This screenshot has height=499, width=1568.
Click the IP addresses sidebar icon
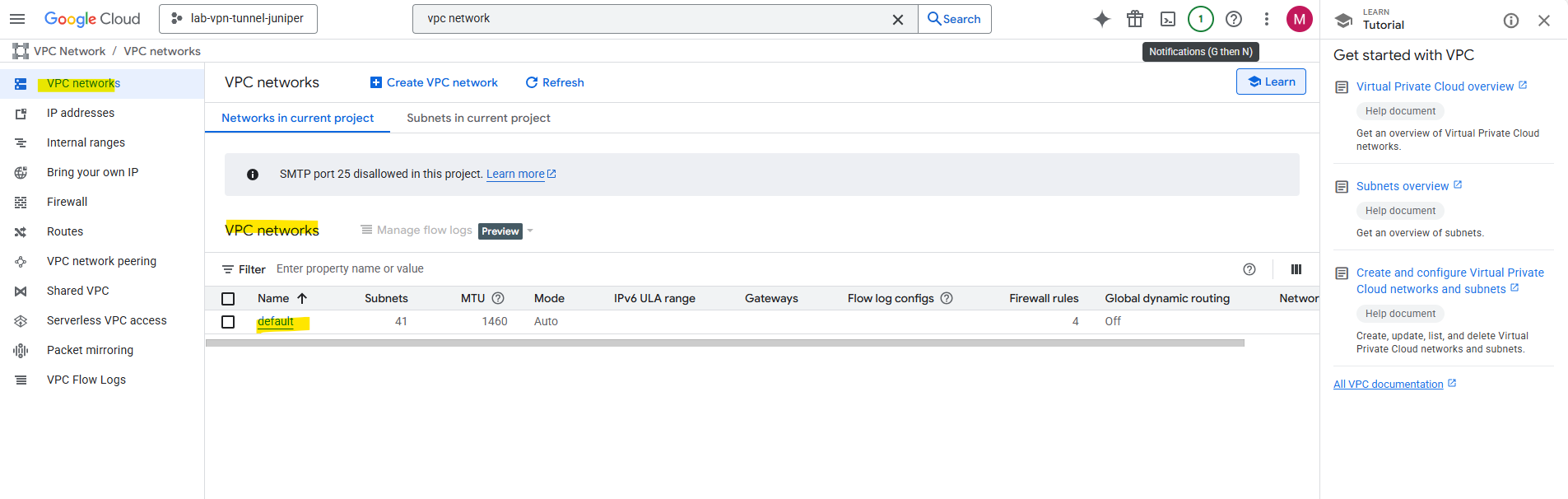point(21,114)
